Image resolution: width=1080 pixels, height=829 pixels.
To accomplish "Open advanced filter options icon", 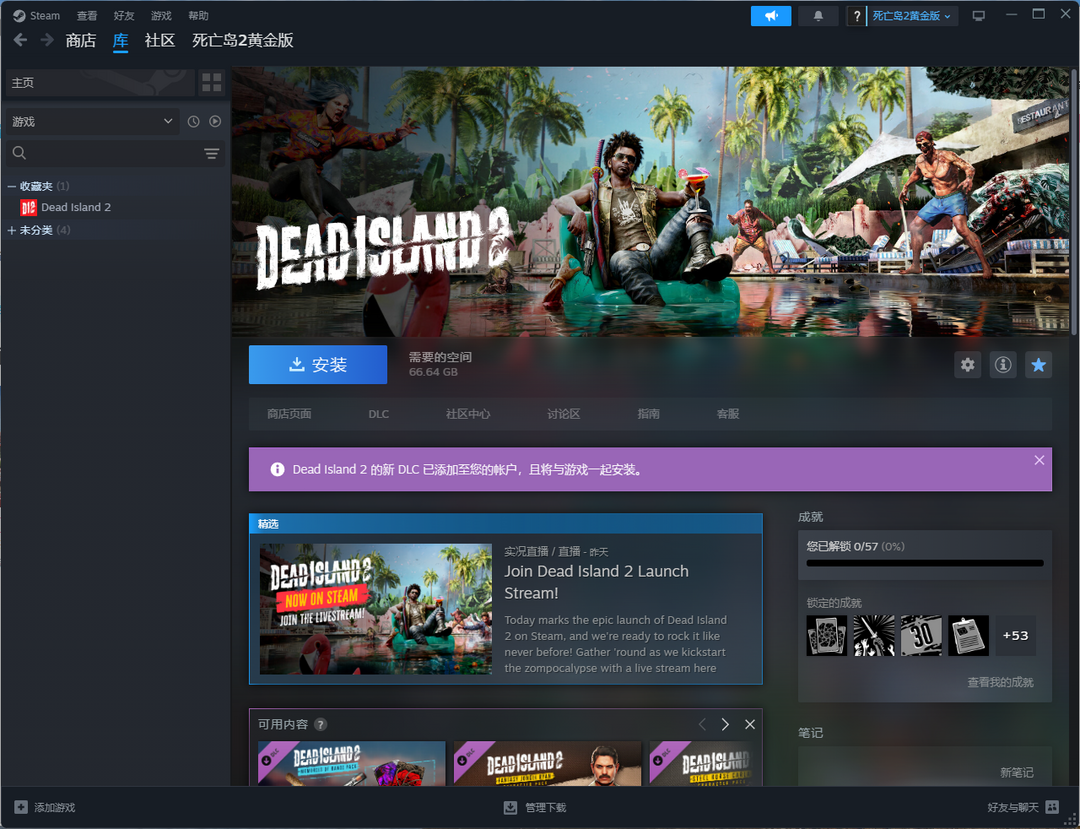I will pos(211,153).
